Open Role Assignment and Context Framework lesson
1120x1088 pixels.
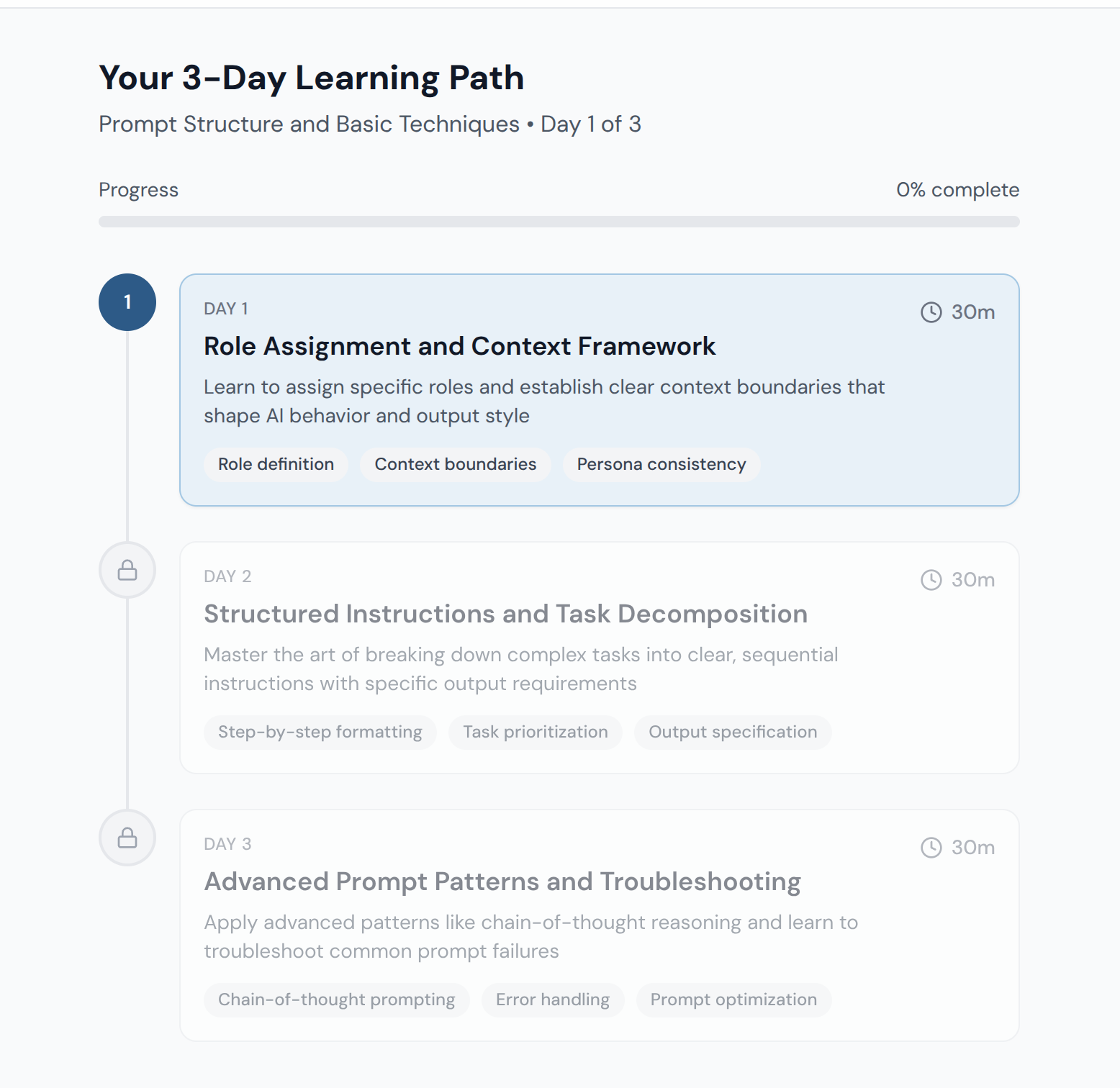tap(459, 346)
